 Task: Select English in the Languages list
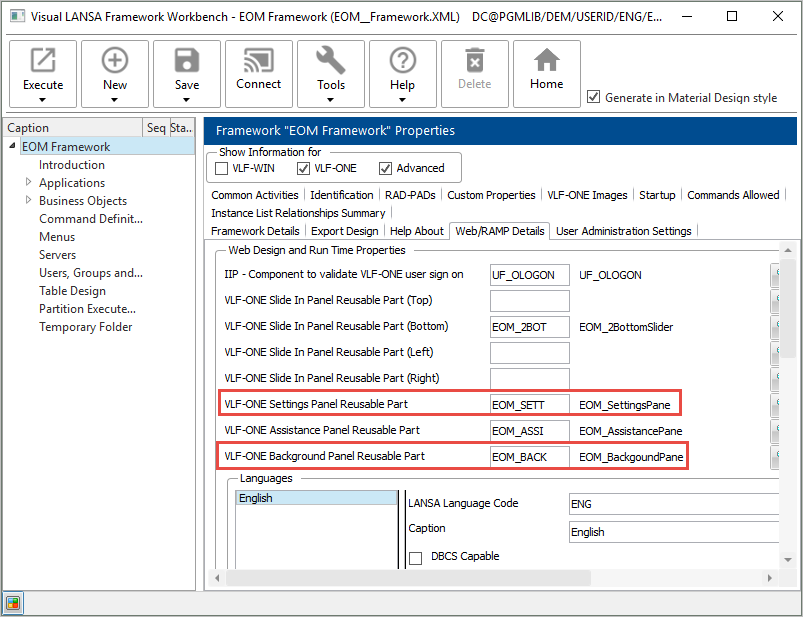[x=256, y=498]
